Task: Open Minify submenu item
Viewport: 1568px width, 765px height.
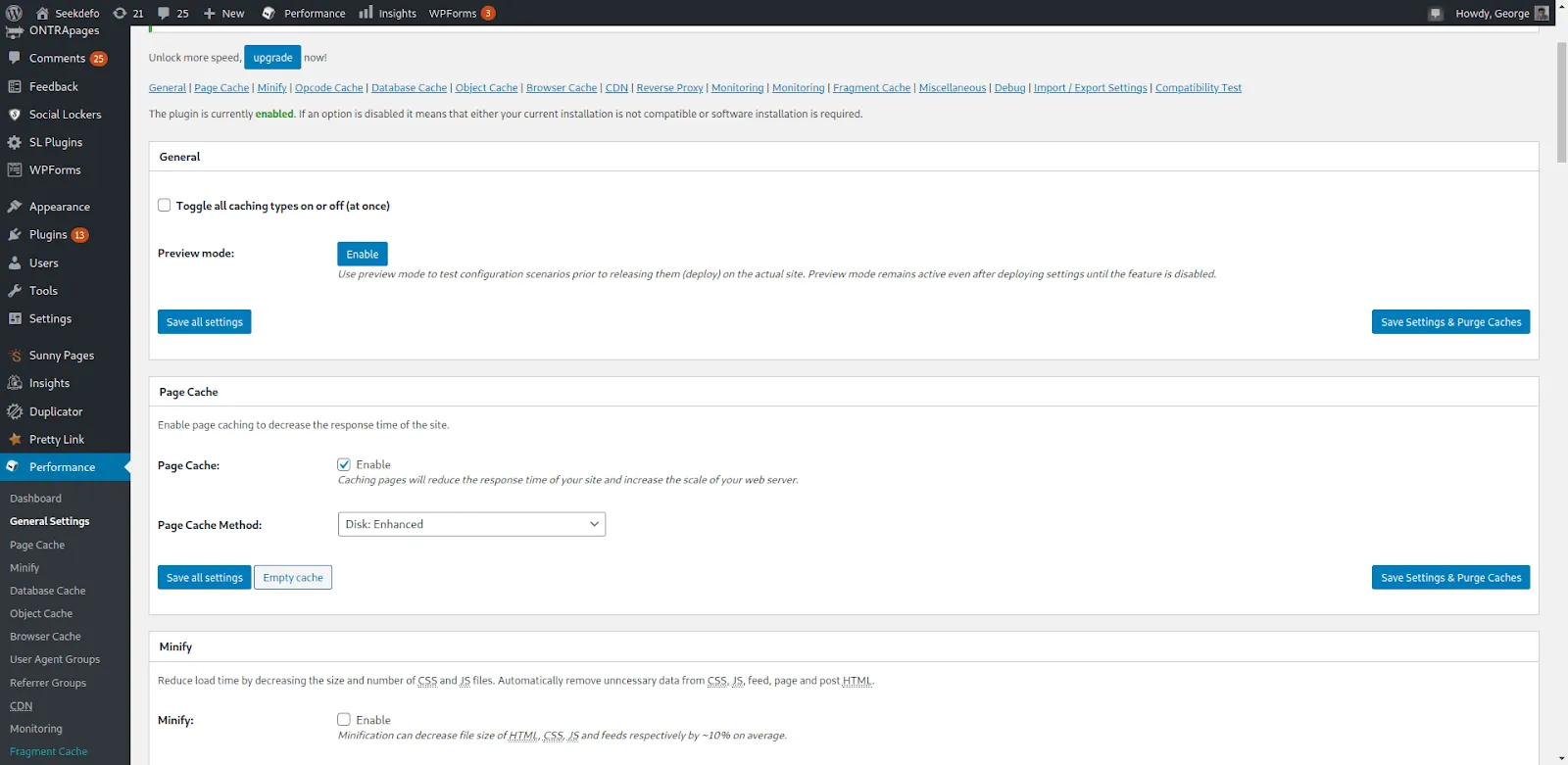Action: tap(24, 567)
